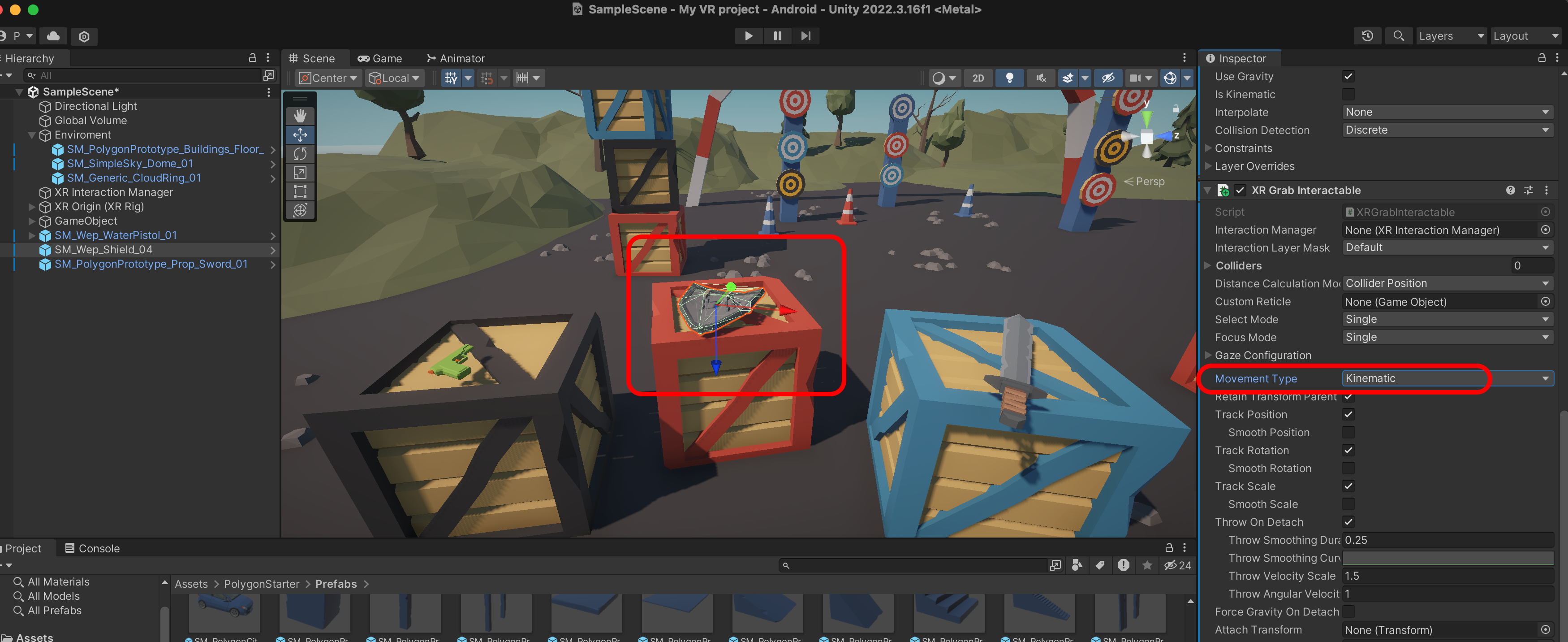
Task: Open the Layers dropdown button
Action: (1451, 36)
